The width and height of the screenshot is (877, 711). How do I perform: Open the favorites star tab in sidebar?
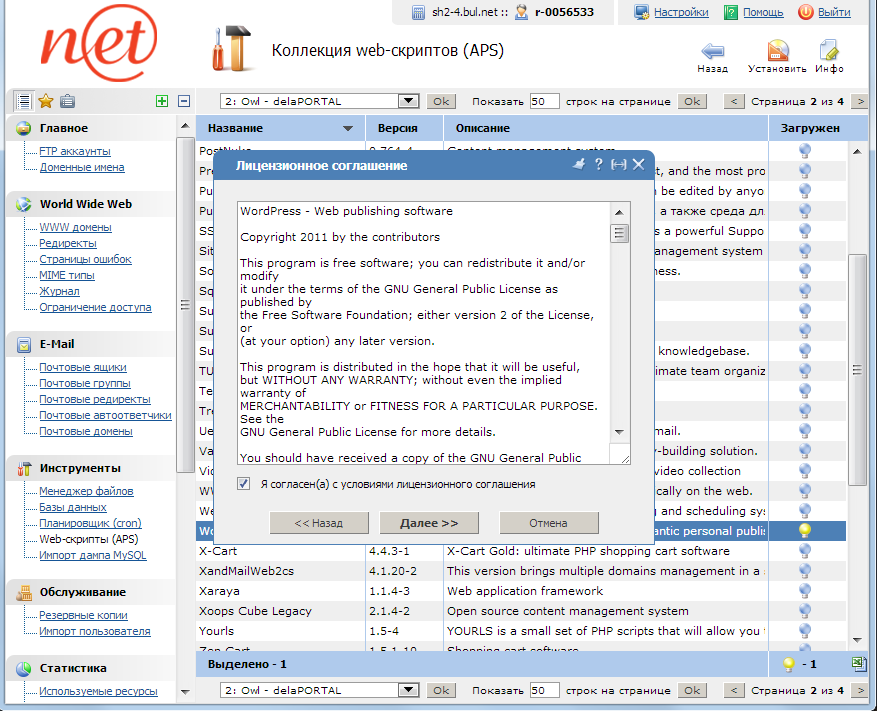(x=45, y=101)
